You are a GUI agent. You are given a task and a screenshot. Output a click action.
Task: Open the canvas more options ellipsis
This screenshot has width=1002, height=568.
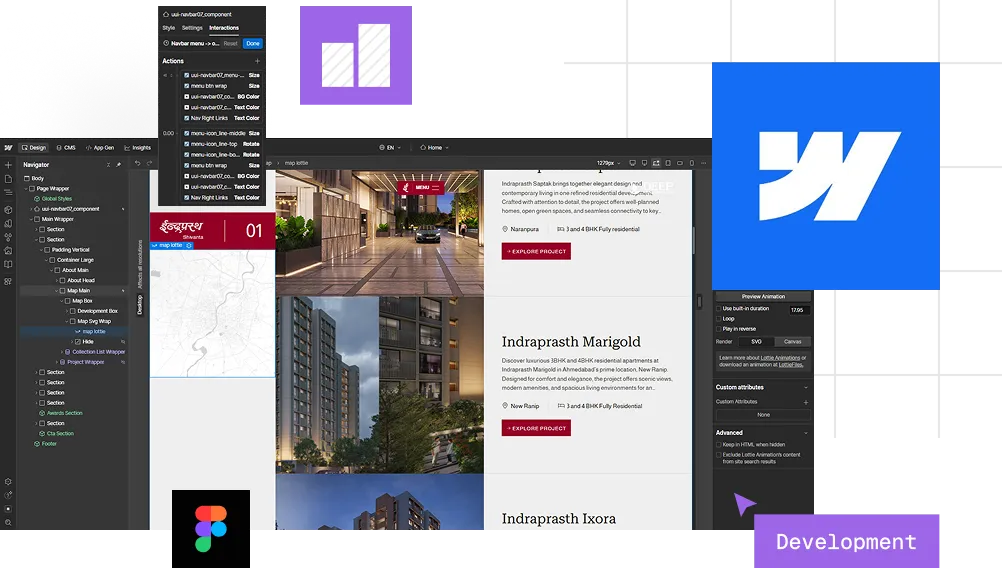pyautogui.click(x=704, y=163)
